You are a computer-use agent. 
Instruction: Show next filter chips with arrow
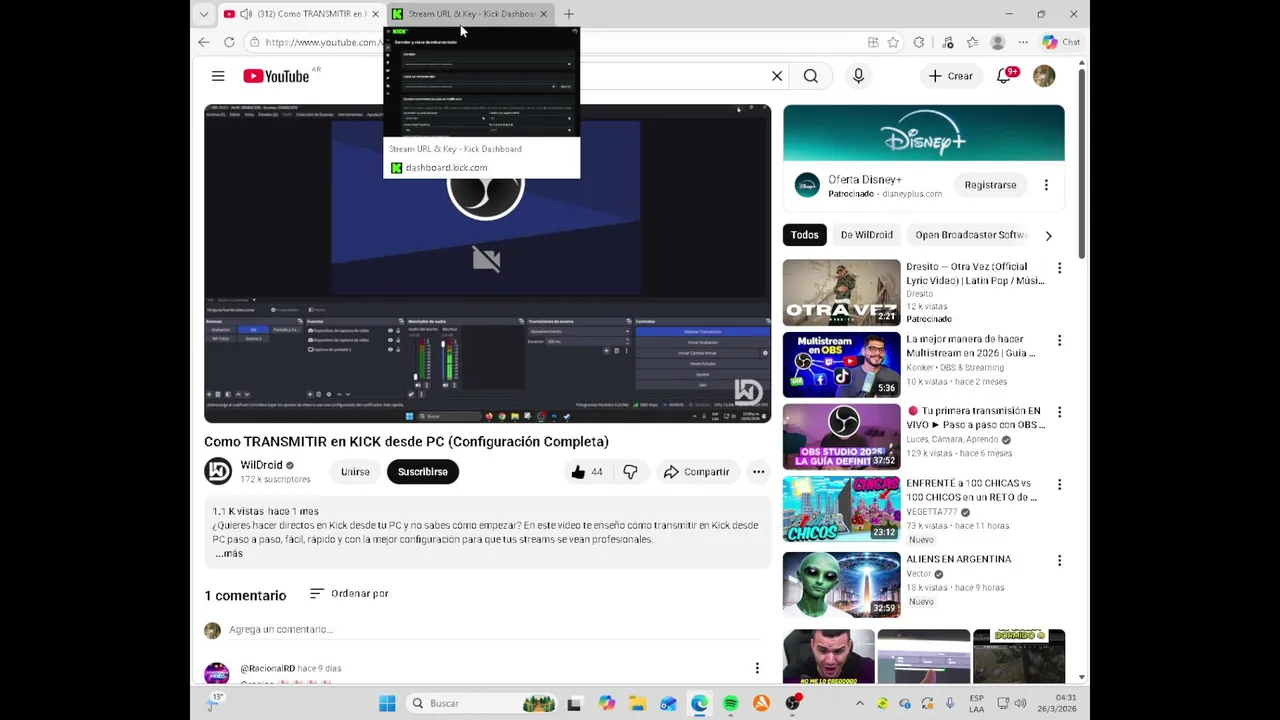(x=1048, y=235)
